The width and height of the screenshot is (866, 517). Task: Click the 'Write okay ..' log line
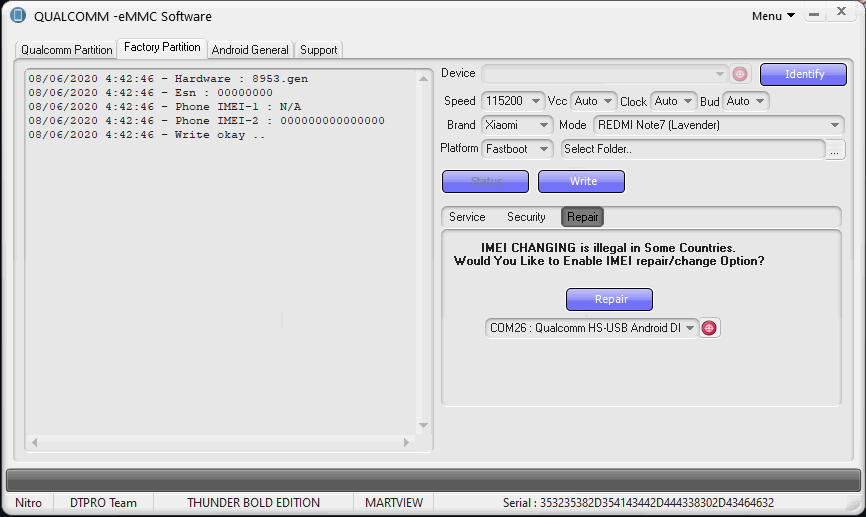point(146,135)
